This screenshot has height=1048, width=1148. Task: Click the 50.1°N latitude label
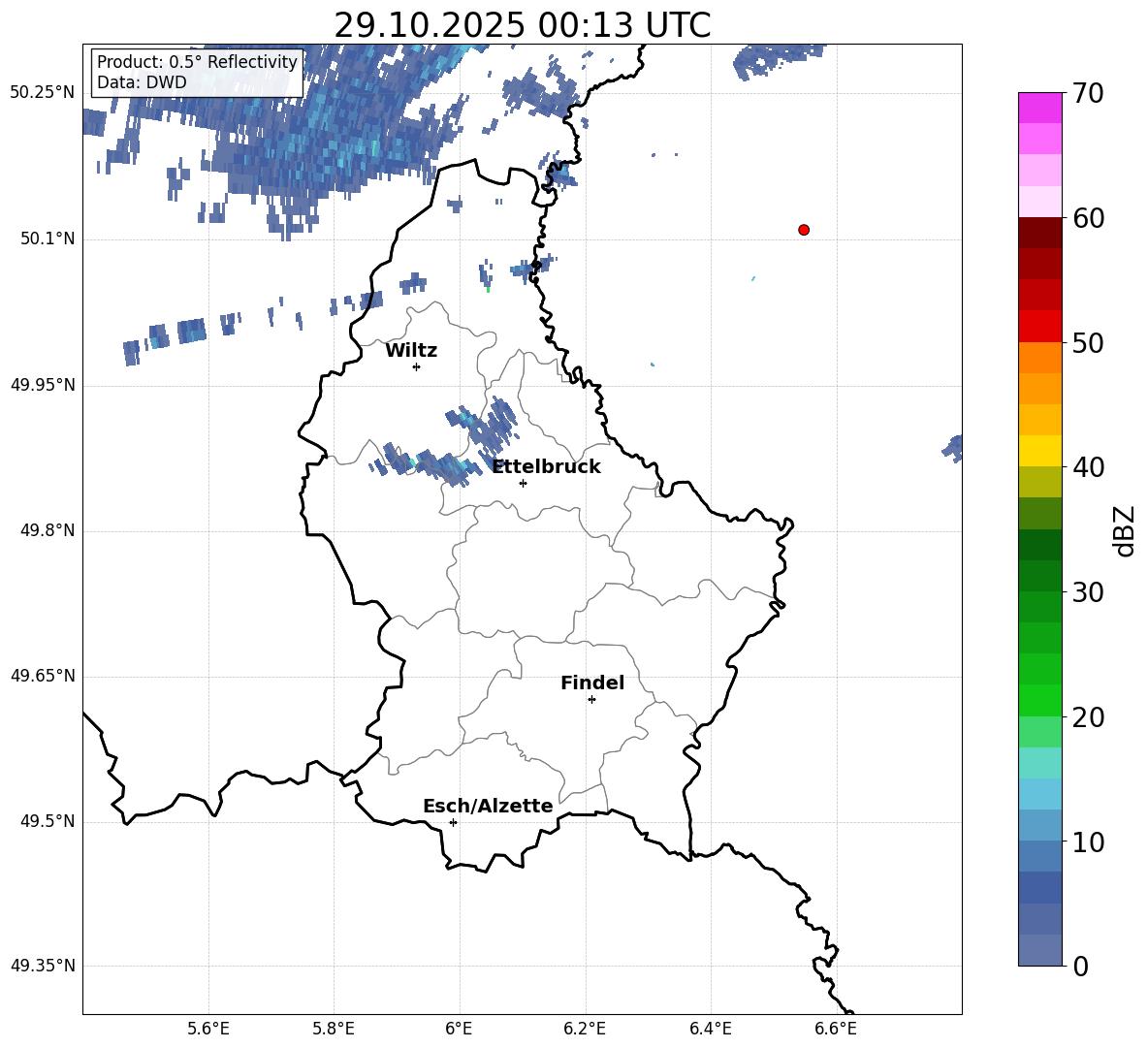click(x=48, y=239)
